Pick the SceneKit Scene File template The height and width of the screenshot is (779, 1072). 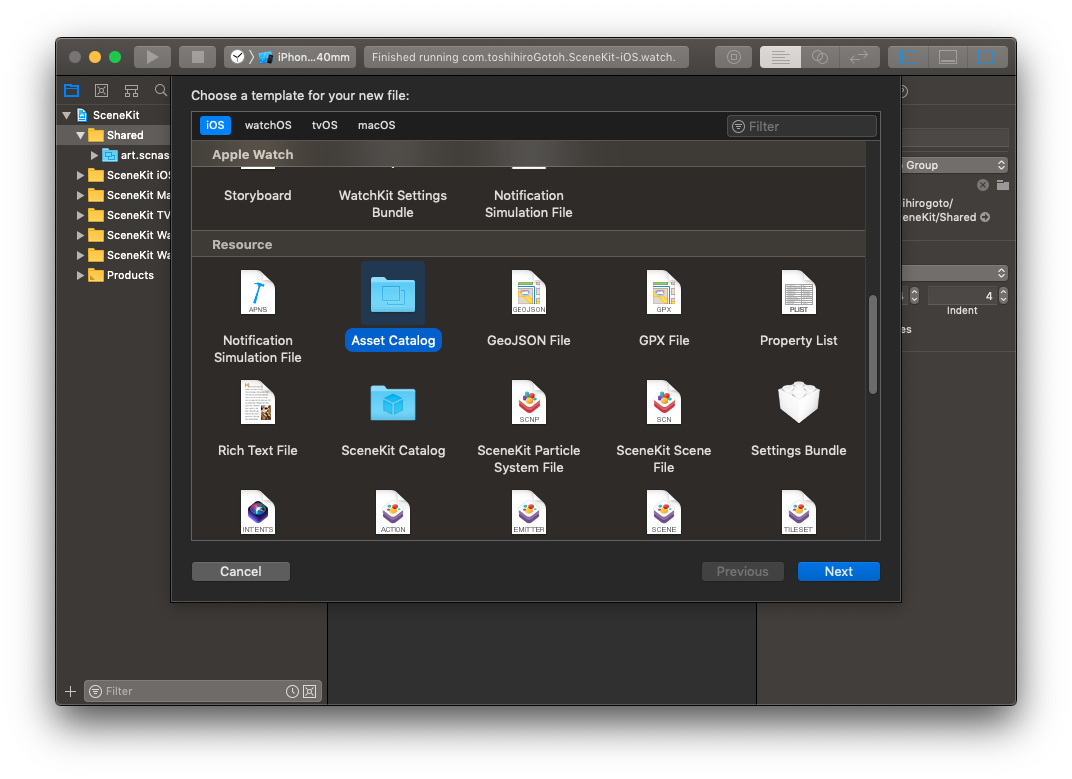coord(663,402)
